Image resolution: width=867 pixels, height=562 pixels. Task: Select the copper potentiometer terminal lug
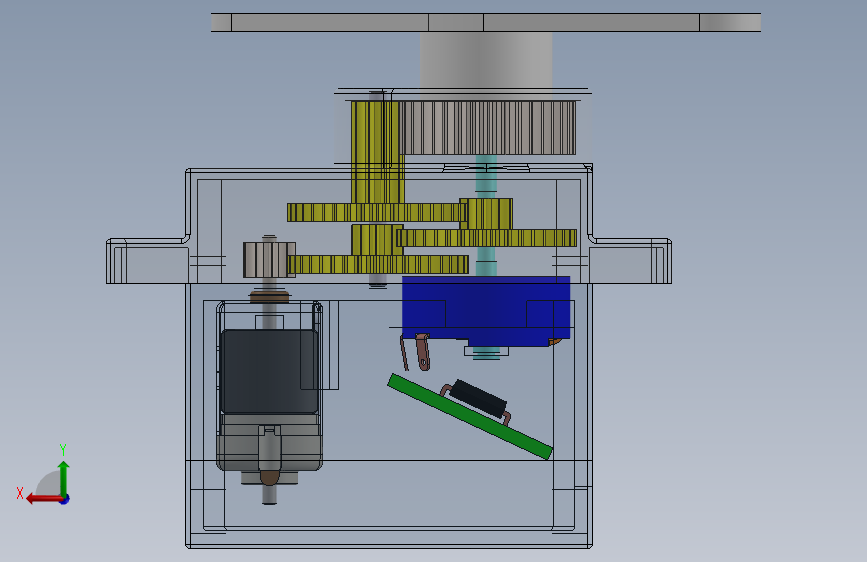click(x=422, y=351)
